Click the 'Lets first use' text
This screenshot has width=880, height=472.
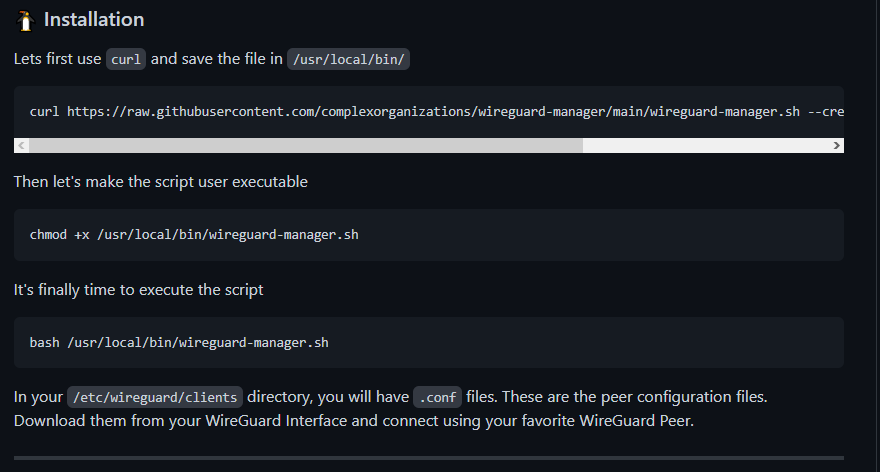click(x=57, y=59)
